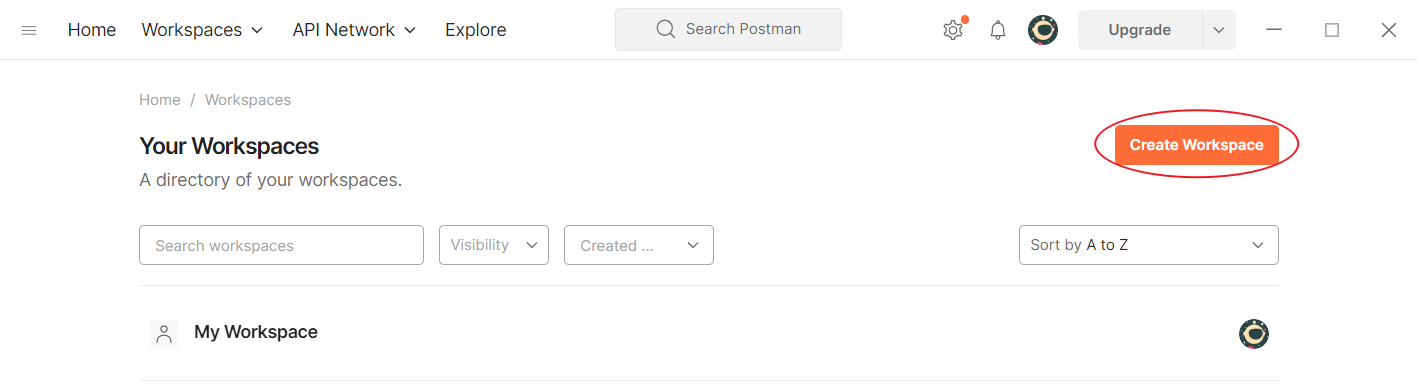This screenshot has height=385, width=1417.
Task: Expand the API Network menu
Action: tap(354, 30)
